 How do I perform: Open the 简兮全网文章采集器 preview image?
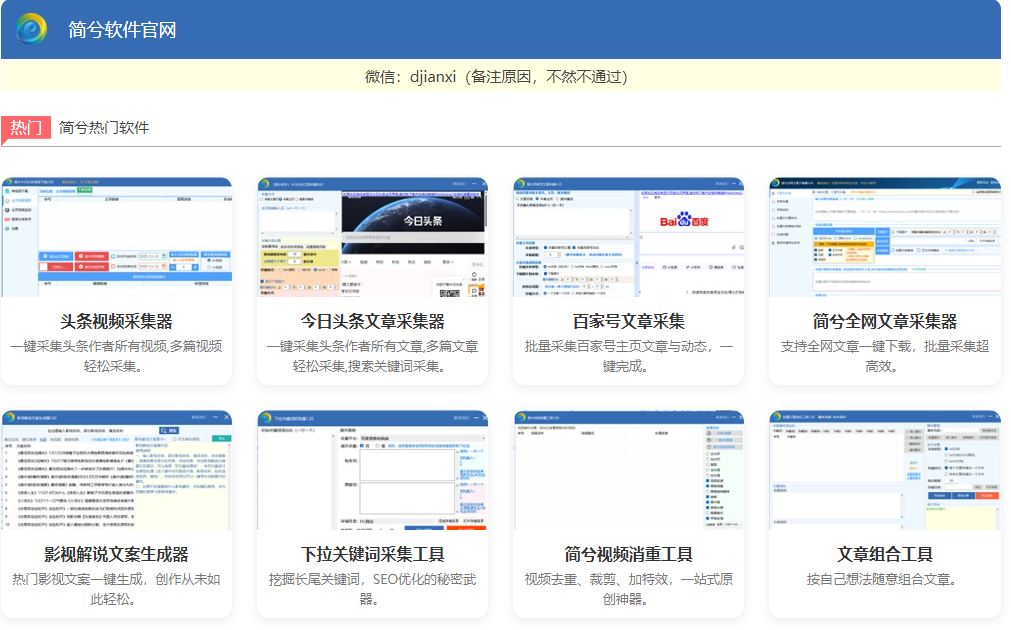[884, 237]
